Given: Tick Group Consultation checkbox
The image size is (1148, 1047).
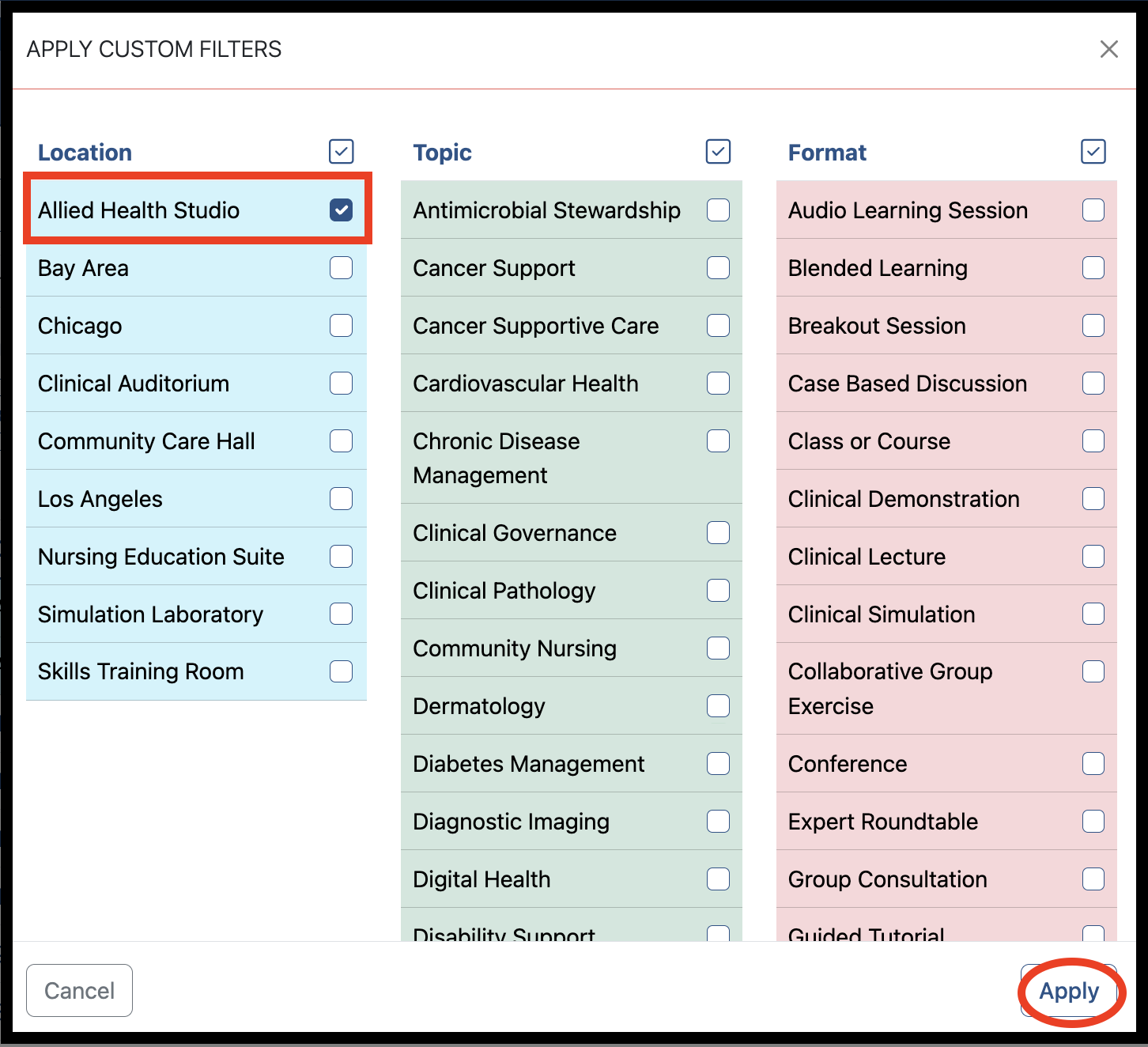Looking at the screenshot, I should point(1093,879).
